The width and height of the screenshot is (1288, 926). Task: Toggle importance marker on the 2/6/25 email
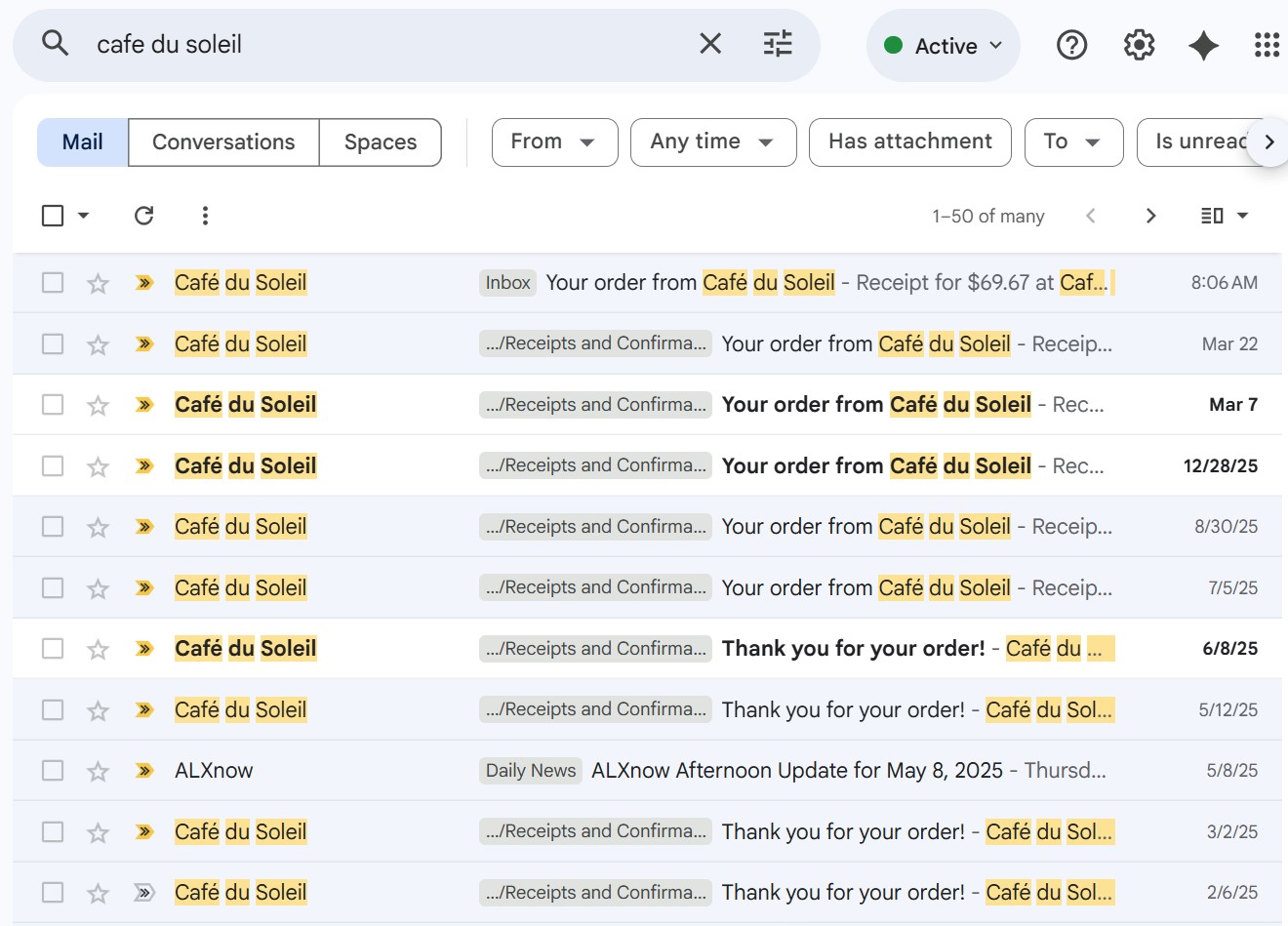tap(144, 893)
